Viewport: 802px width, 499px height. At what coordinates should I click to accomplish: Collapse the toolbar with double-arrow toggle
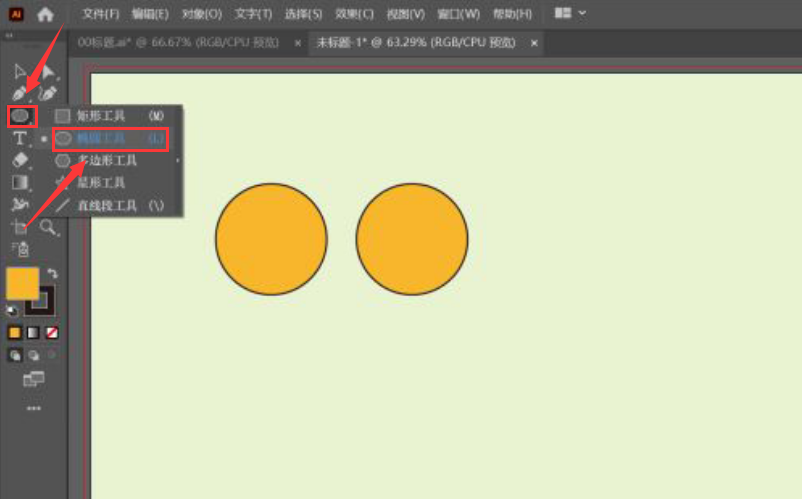[9, 35]
